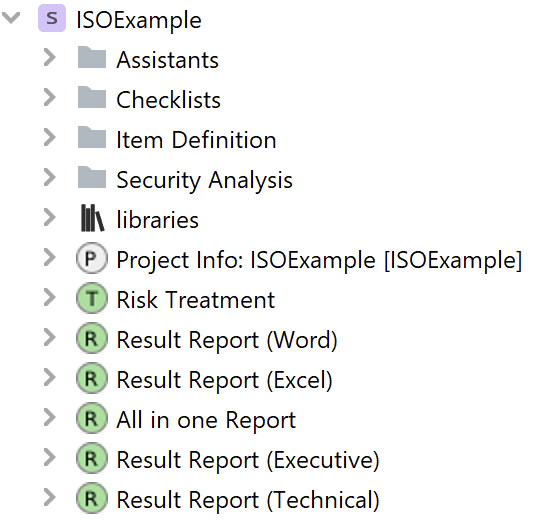534x526 pixels.
Task: Click the R icon of Result Report (Technical)
Action: click(x=92, y=498)
